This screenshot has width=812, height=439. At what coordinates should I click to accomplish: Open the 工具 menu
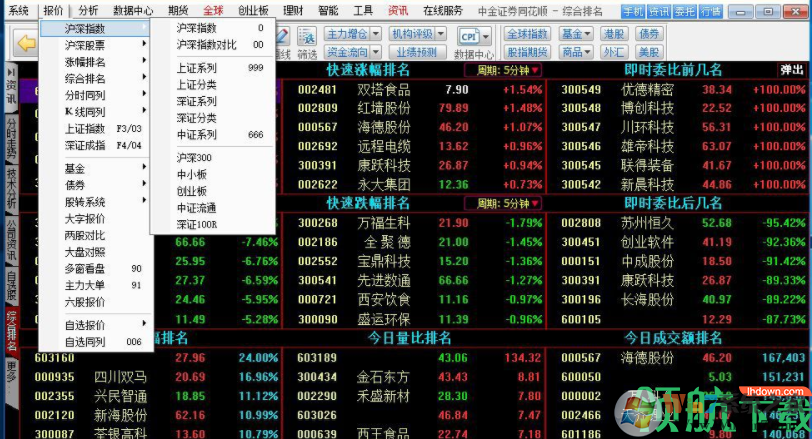click(x=363, y=10)
